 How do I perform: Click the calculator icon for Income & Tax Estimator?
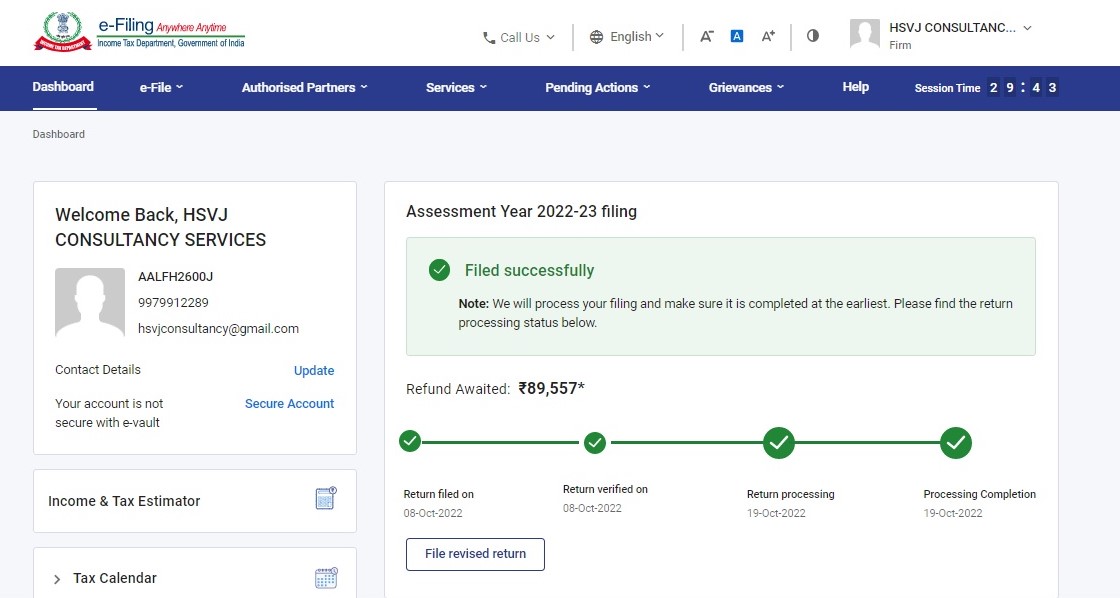tap(326, 498)
